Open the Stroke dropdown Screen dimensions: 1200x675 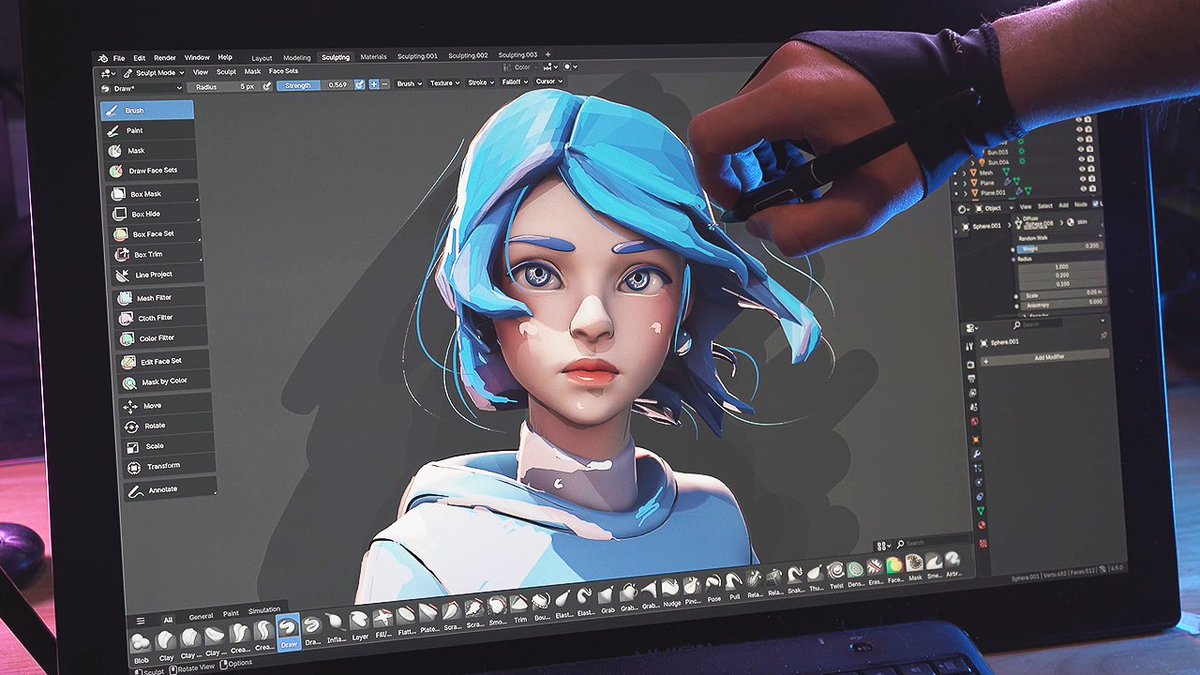click(x=479, y=82)
